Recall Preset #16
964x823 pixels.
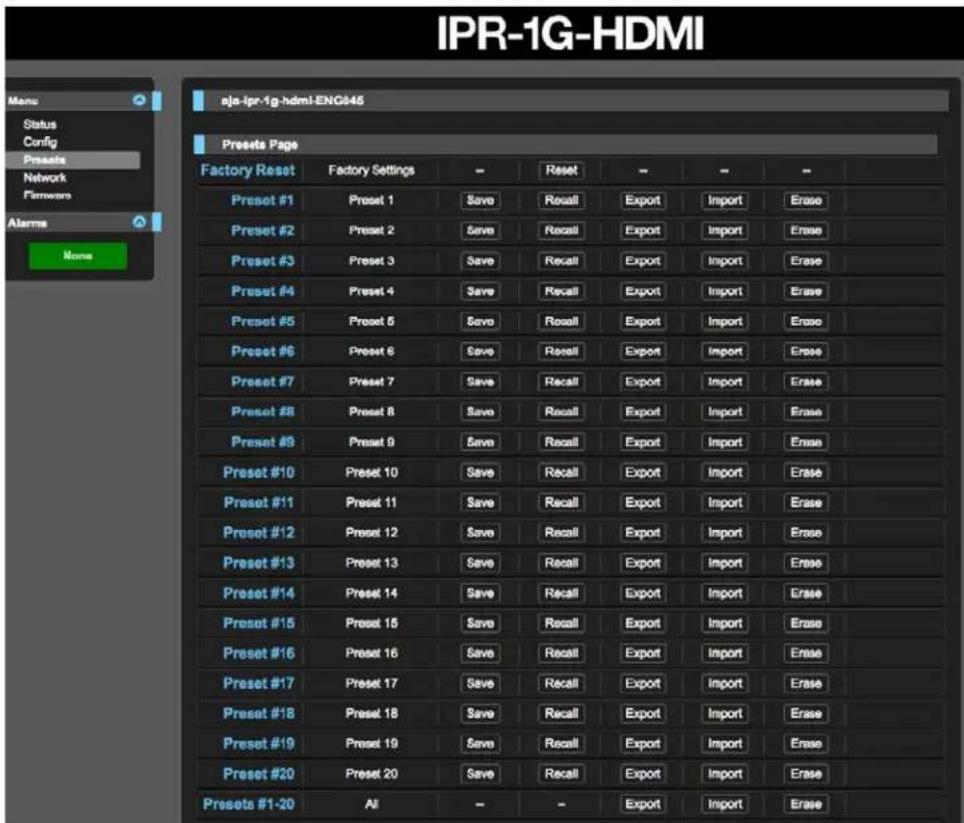pyautogui.click(x=561, y=653)
